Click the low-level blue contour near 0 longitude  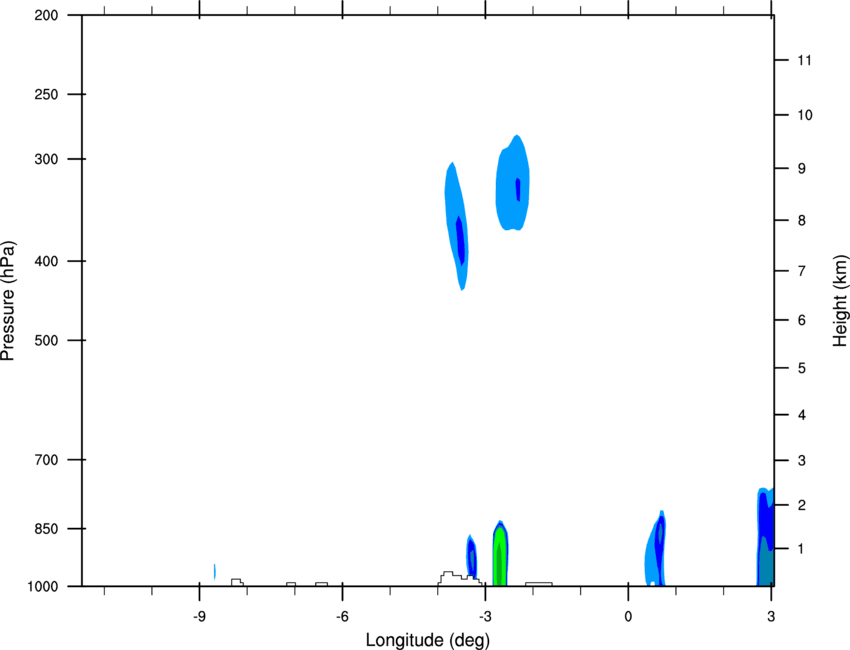point(655,549)
